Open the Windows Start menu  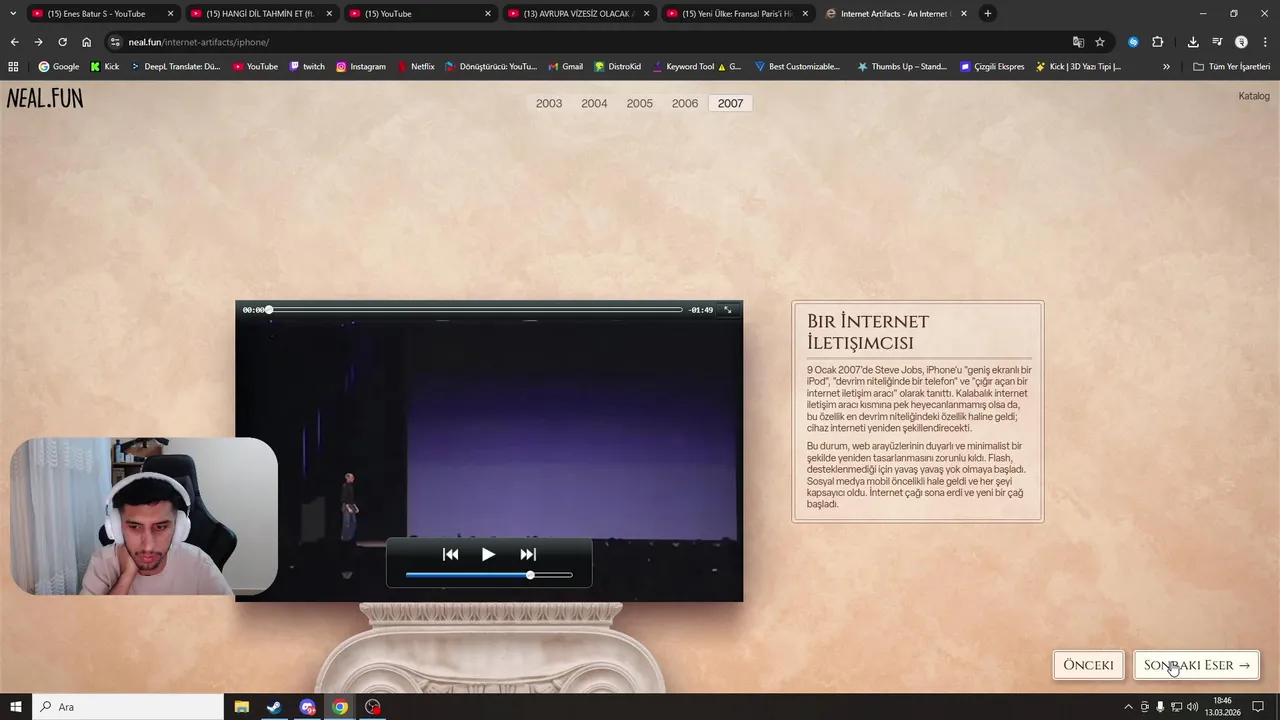click(x=15, y=707)
